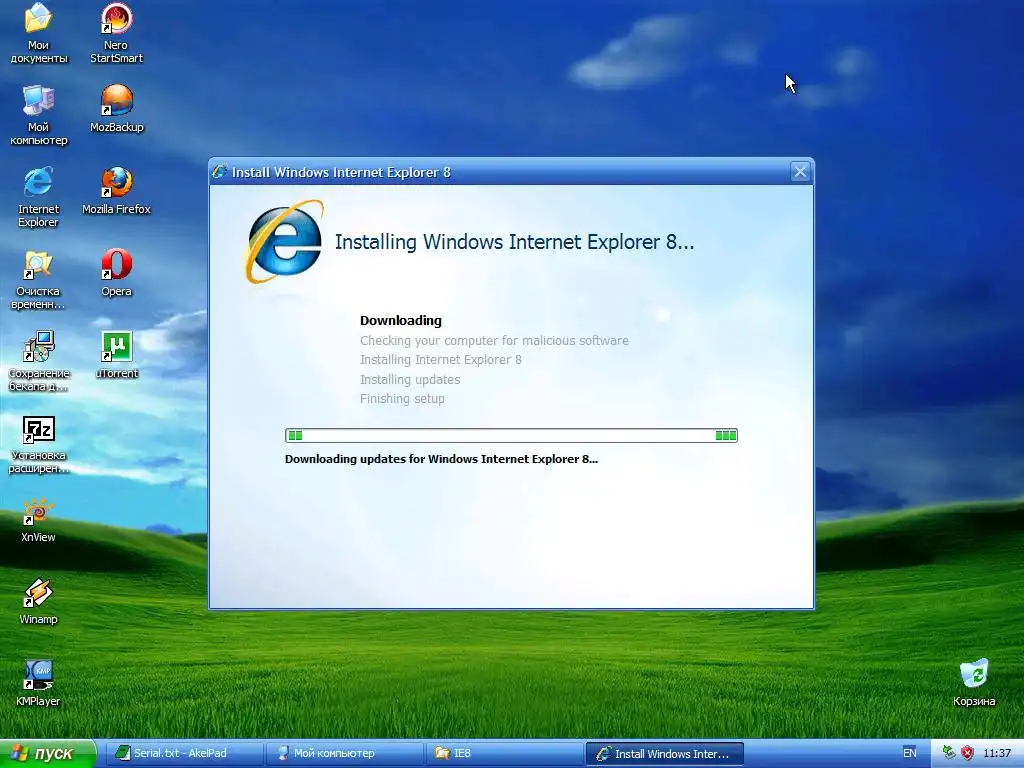Switch to Мой компьютер taskbar window

(x=343, y=754)
